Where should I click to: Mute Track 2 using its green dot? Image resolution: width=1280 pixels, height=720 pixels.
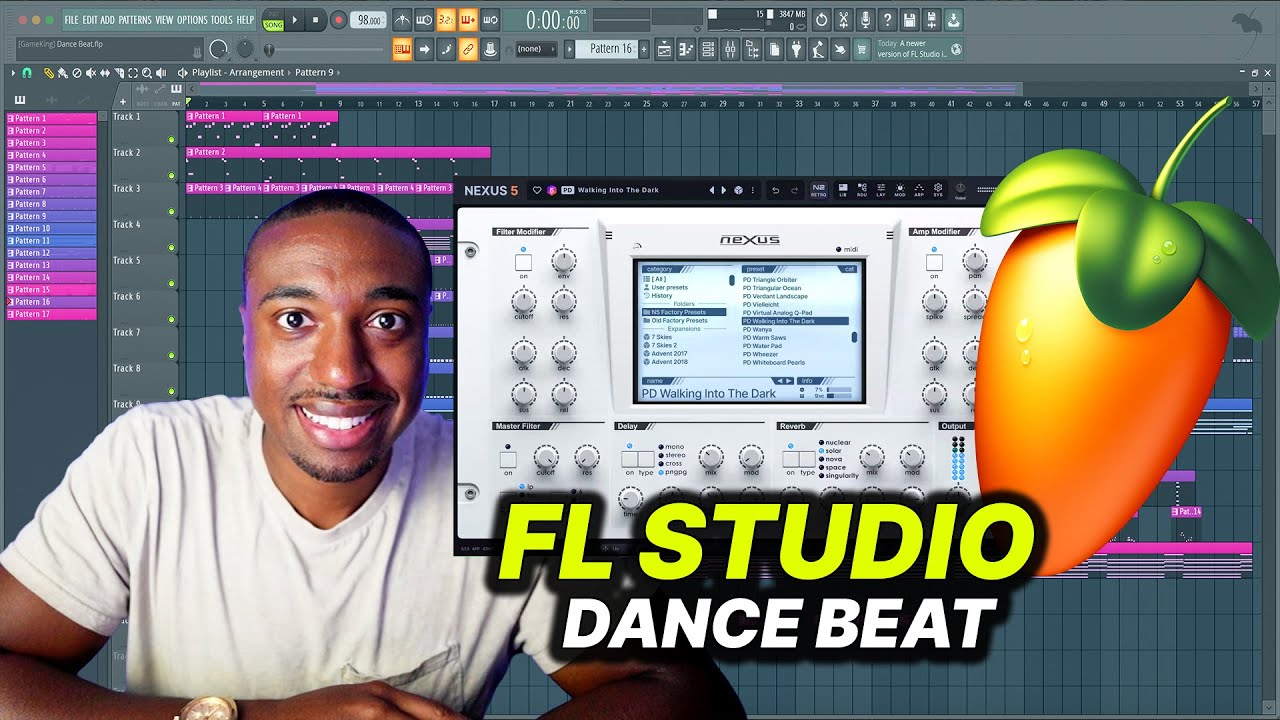[x=172, y=176]
